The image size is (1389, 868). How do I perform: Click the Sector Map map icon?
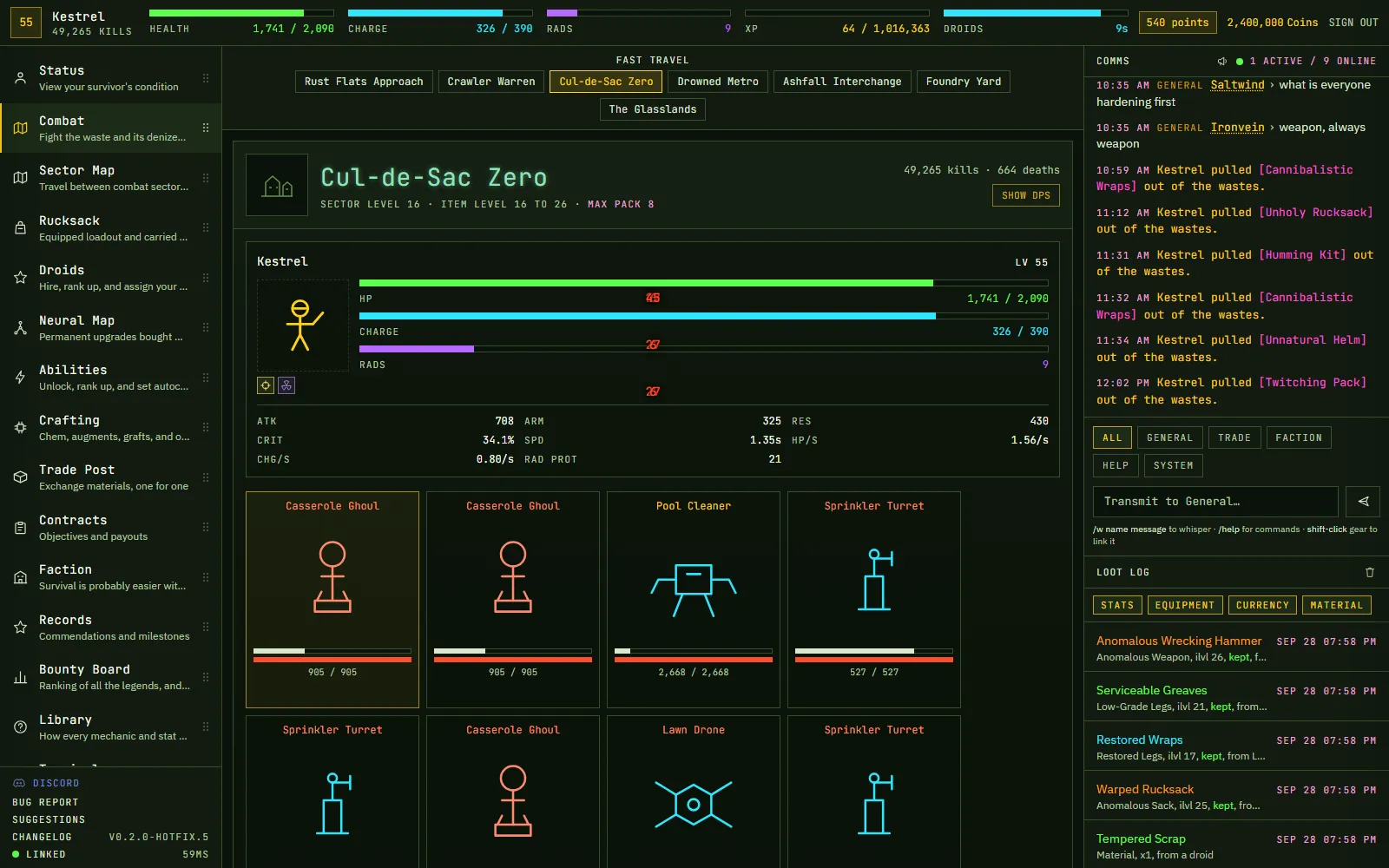click(20, 178)
